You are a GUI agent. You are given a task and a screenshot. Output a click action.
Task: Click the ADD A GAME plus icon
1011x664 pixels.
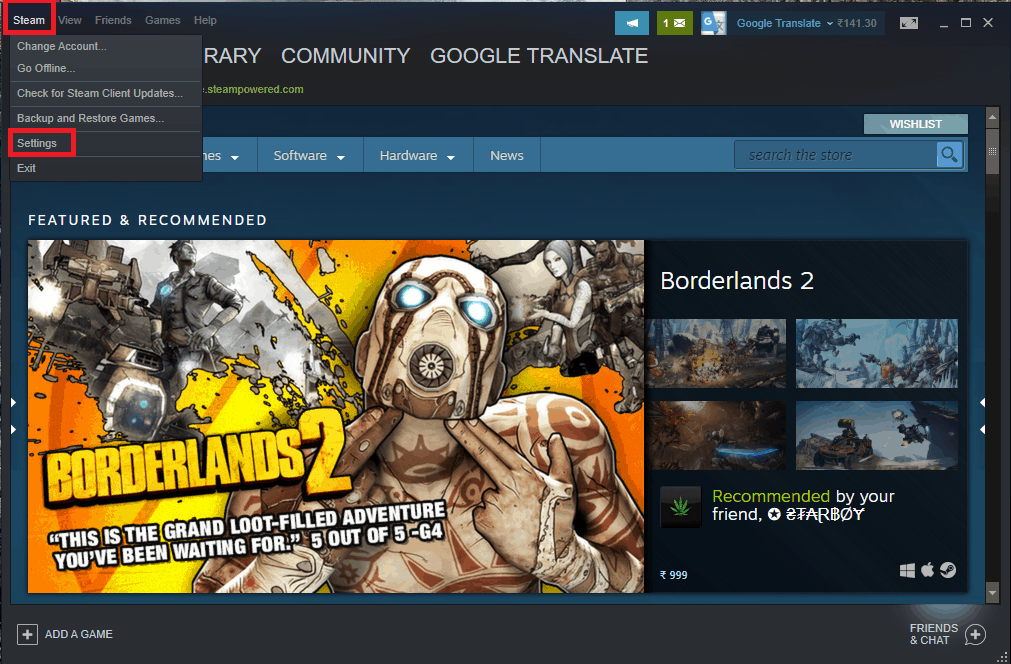(27, 634)
